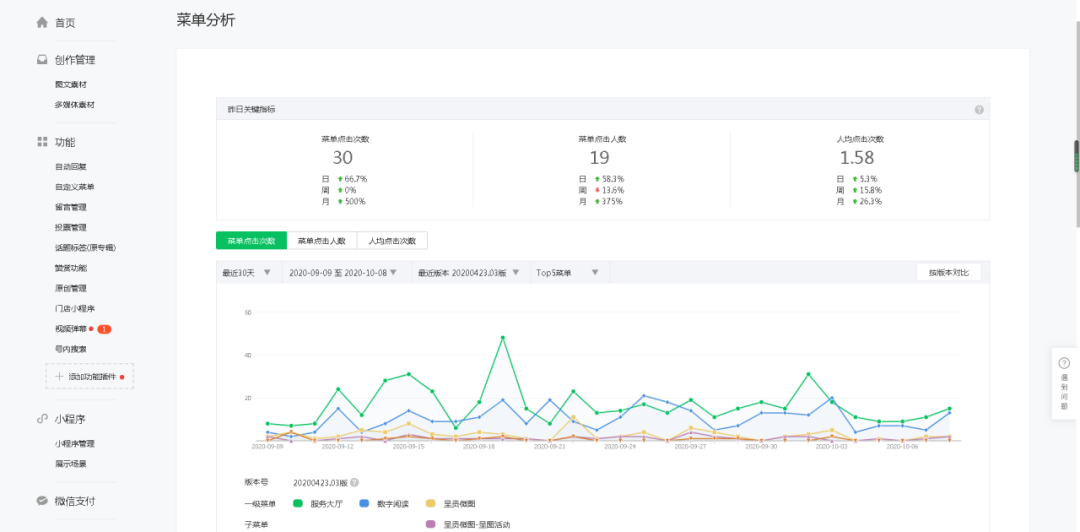Image resolution: width=1080 pixels, height=532 pixels.
Task: Open 图文素材 in the sidebar
Action: click(71, 85)
